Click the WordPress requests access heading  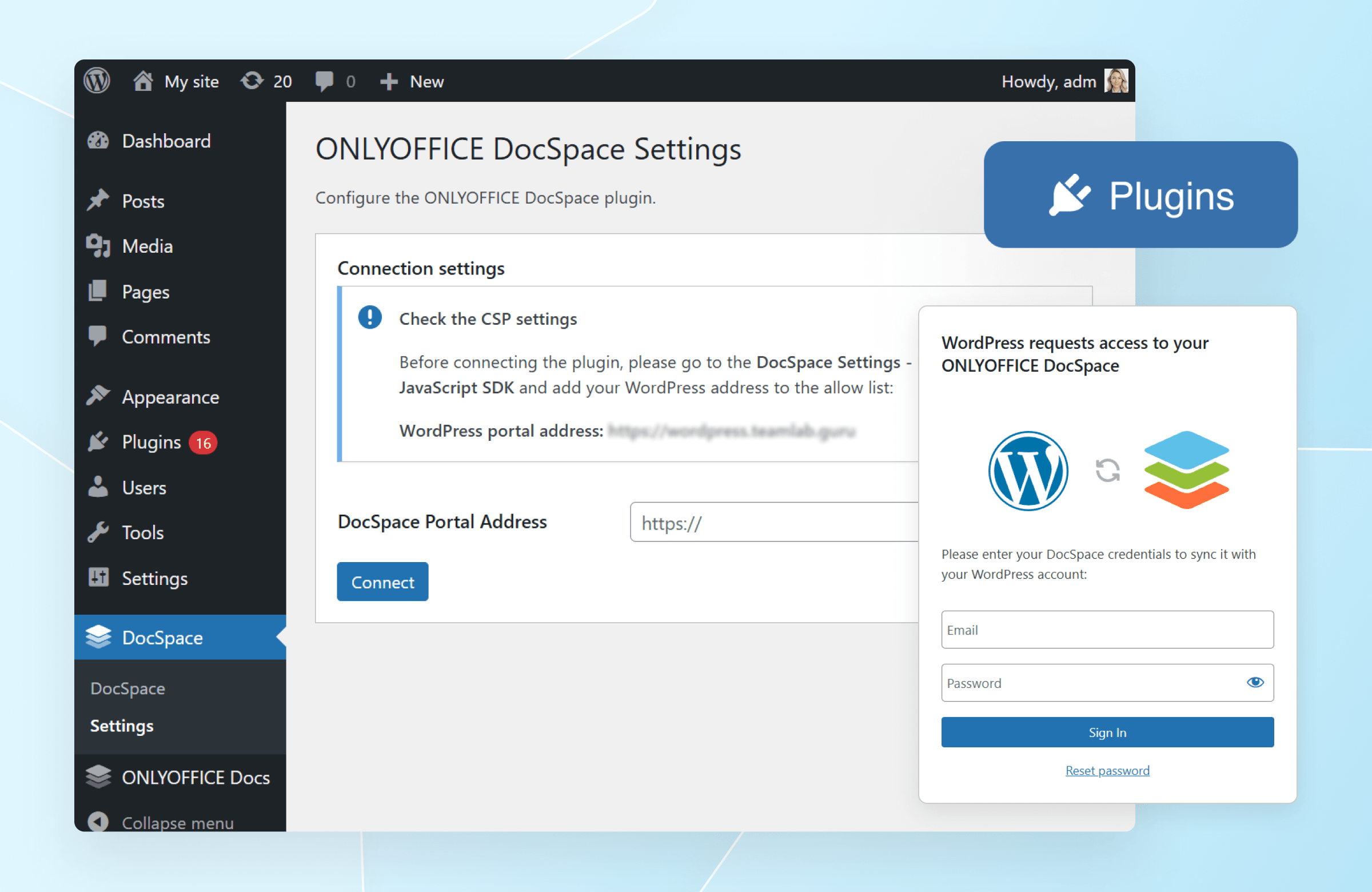(1075, 353)
